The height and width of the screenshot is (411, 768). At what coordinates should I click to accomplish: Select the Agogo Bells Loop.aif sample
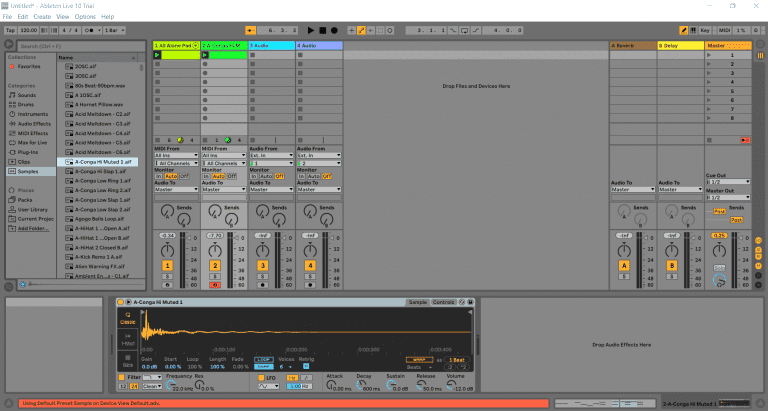tap(99, 219)
